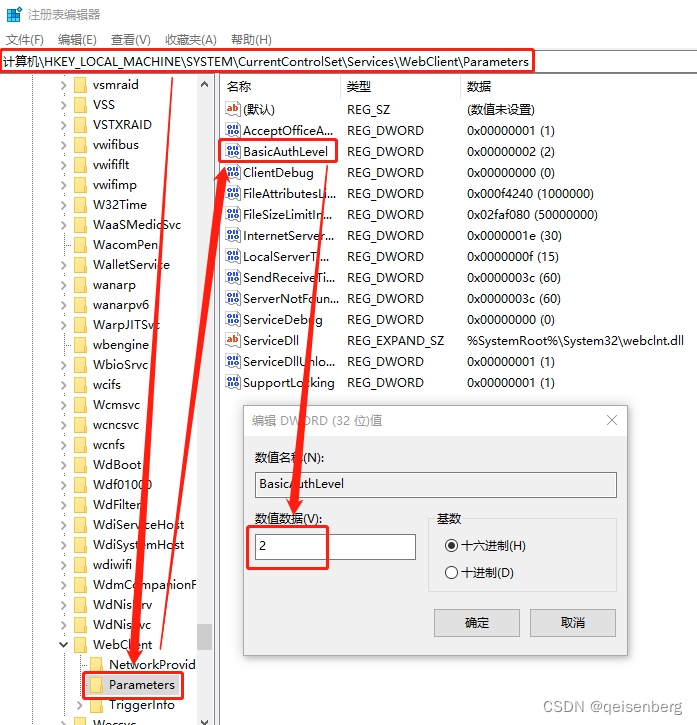Image resolution: width=697 pixels, height=725 pixels.
Task: Select the ServiceDebug DWORD icon
Action: [x=233, y=319]
